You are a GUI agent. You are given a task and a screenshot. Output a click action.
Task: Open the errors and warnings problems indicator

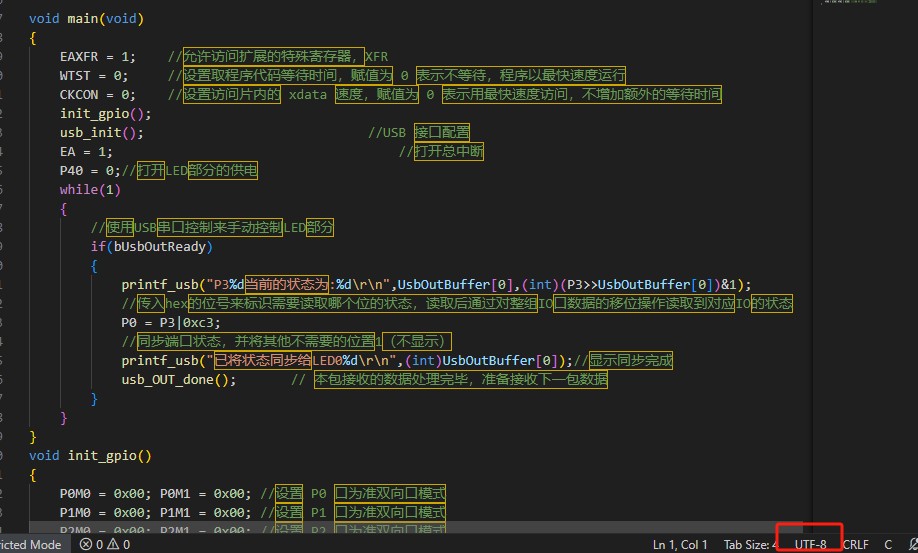click(105, 544)
